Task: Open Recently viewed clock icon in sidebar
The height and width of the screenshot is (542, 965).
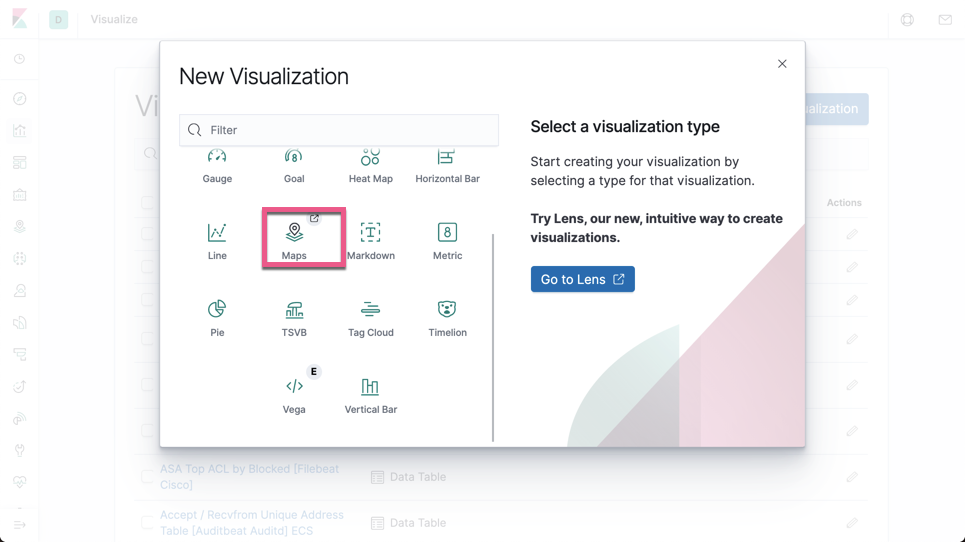Action: [20, 59]
